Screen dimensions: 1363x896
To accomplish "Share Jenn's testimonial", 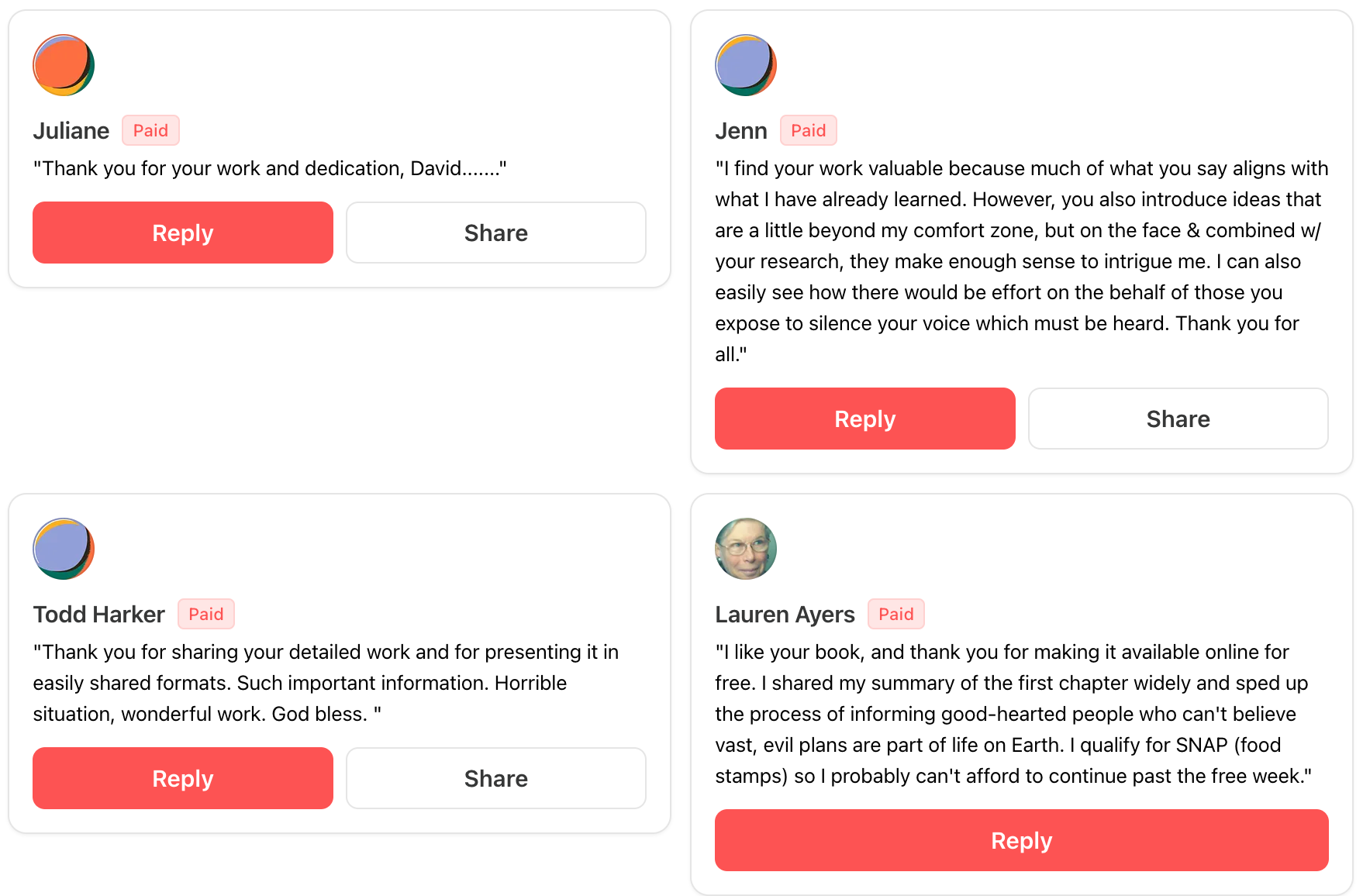I will 1178,419.
